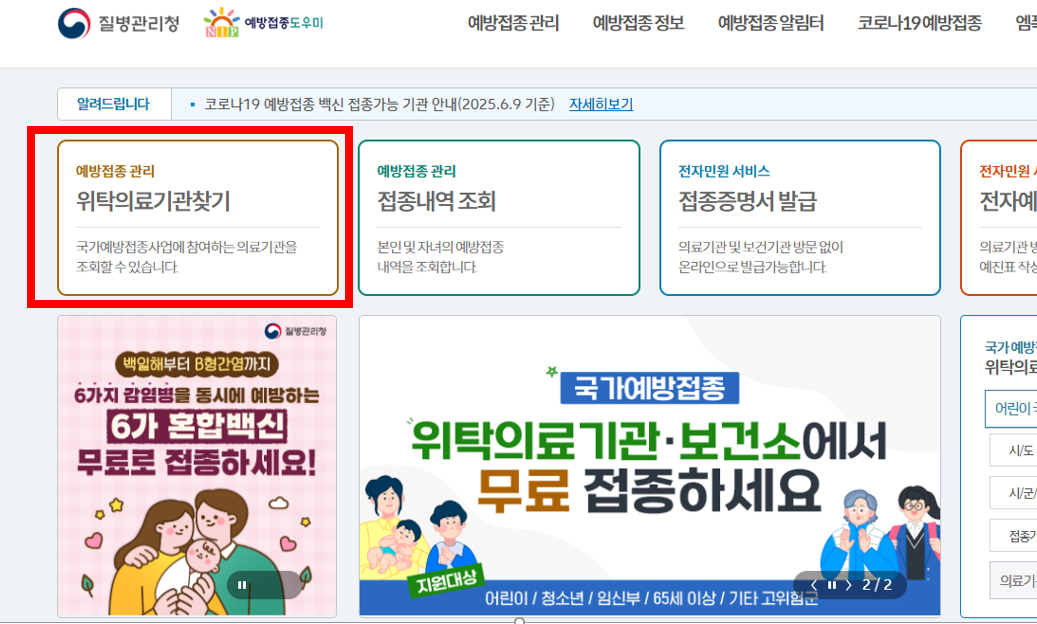1037x624 pixels.
Task: Open the 접종내역 조회 card
Action: point(499,217)
